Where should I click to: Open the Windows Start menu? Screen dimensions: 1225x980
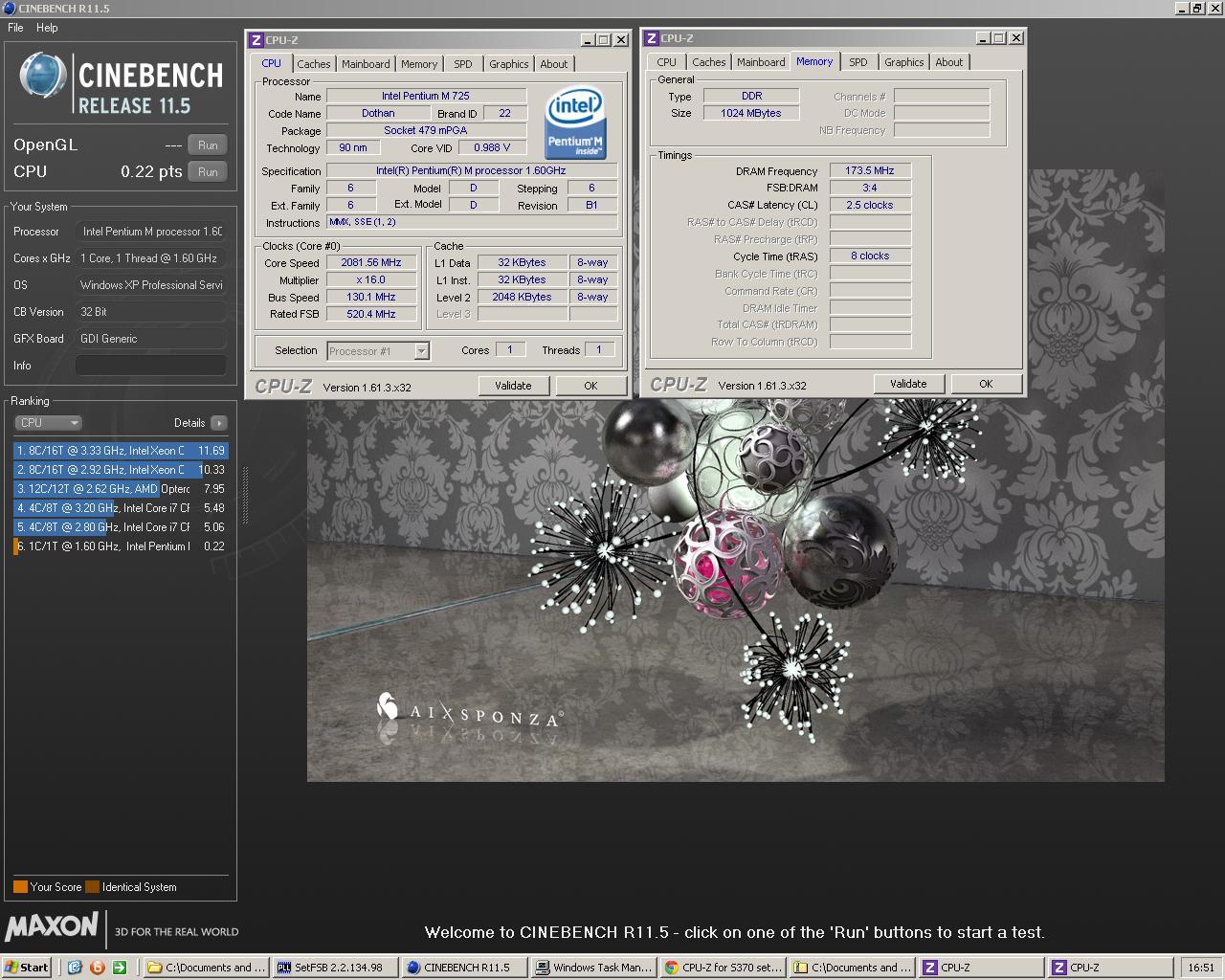(x=26, y=967)
